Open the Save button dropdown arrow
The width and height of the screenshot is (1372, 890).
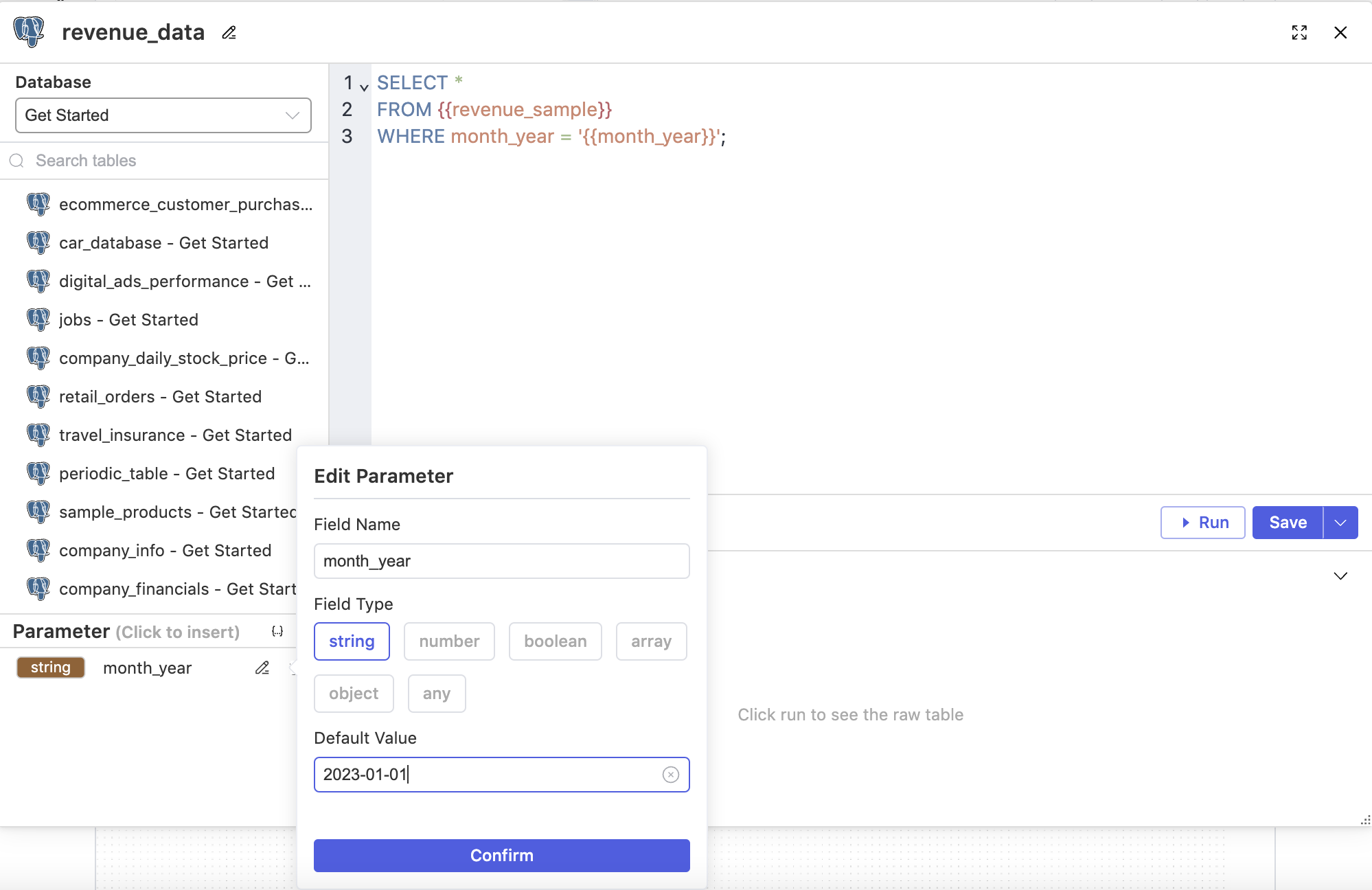coord(1340,523)
